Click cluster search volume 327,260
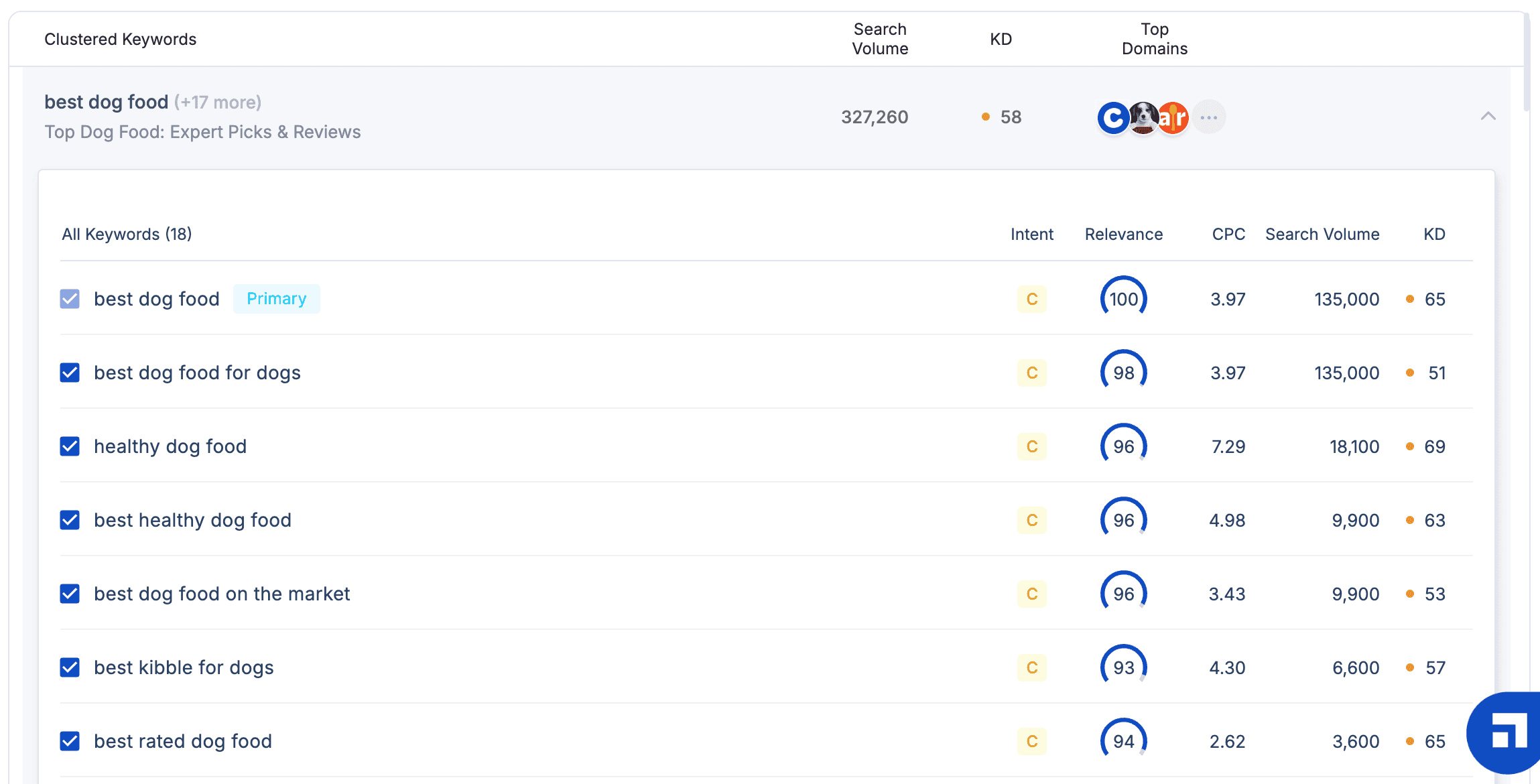Image resolution: width=1540 pixels, height=784 pixels. pos(875,117)
